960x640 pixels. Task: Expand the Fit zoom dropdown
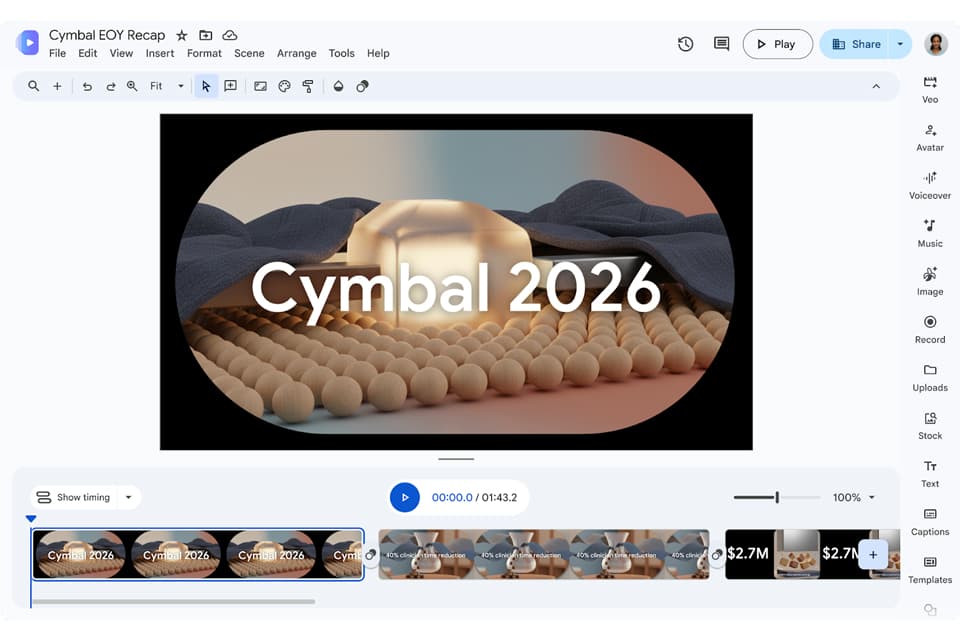[x=180, y=86]
